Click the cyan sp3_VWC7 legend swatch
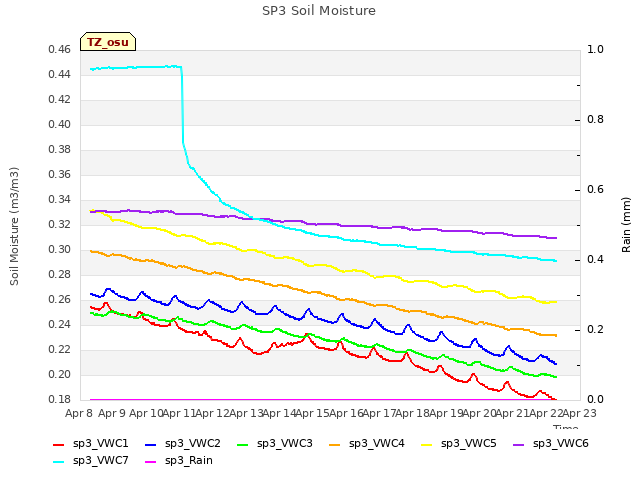This screenshot has width=640, height=480. pyautogui.click(x=59, y=462)
